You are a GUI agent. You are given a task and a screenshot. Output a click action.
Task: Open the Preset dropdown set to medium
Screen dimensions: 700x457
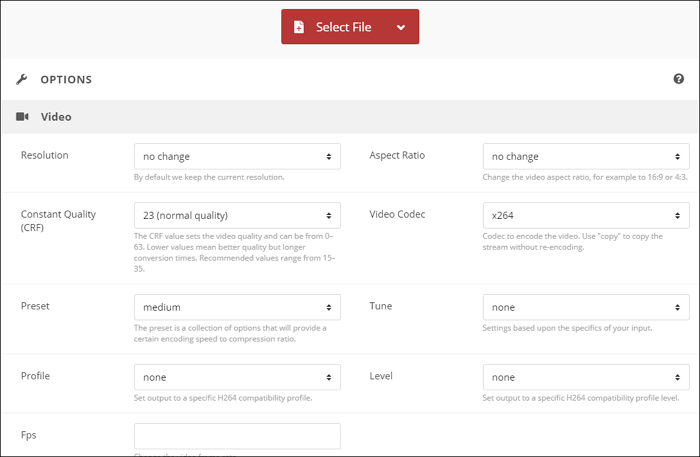237,307
